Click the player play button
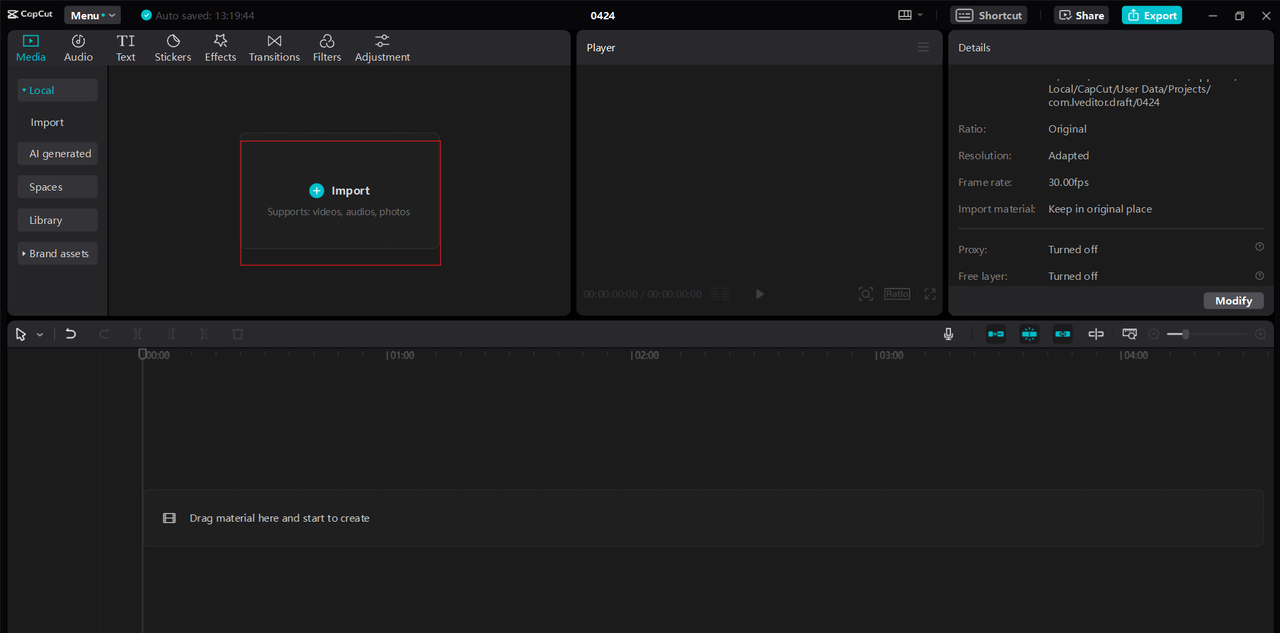 [760, 294]
